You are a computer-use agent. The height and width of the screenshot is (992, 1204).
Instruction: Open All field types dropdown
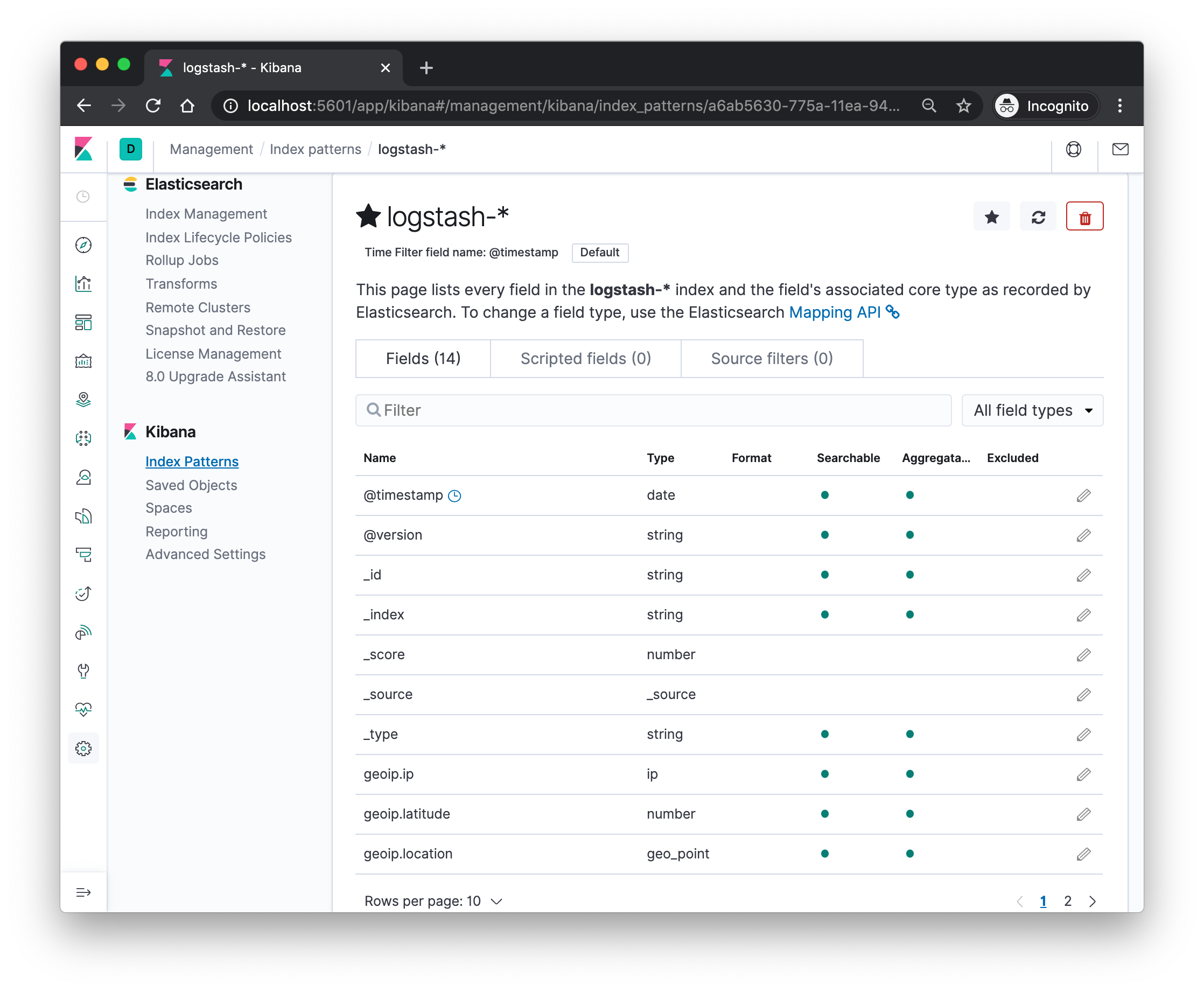(1032, 410)
